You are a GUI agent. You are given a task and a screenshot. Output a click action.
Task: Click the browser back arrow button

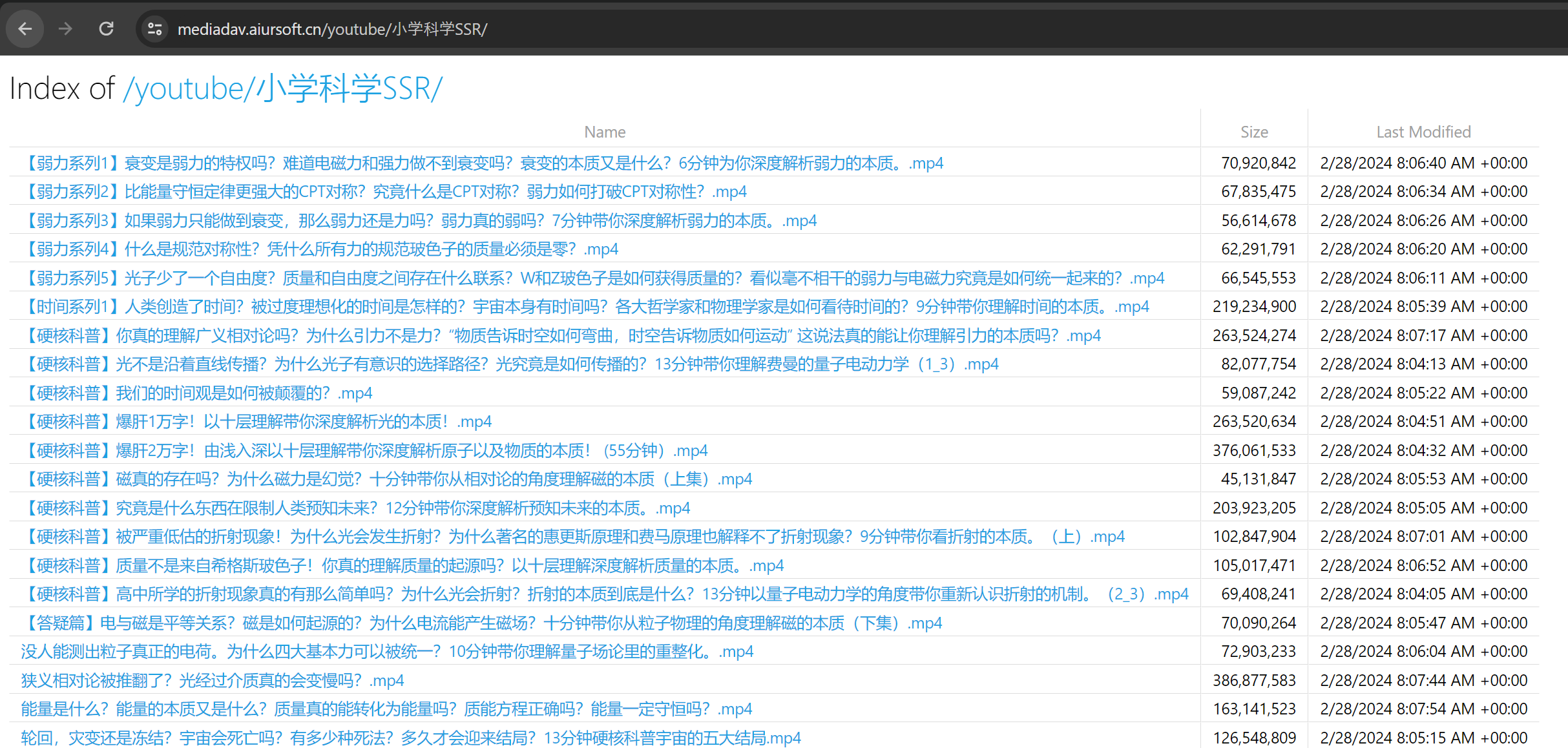(25, 29)
